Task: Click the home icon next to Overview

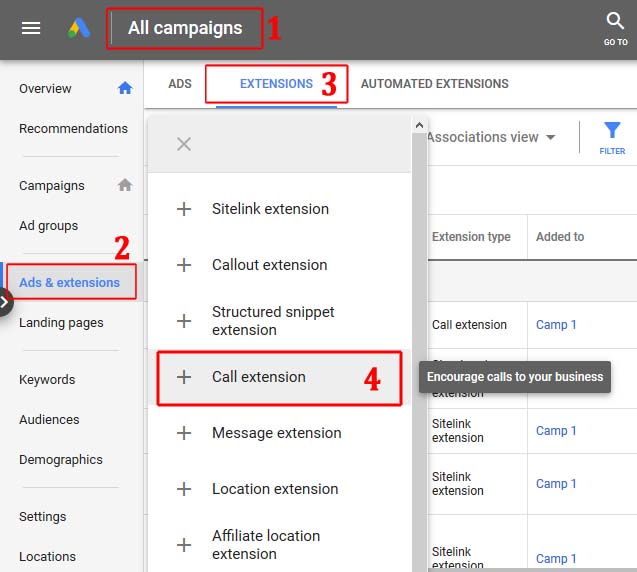Action: click(125, 88)
